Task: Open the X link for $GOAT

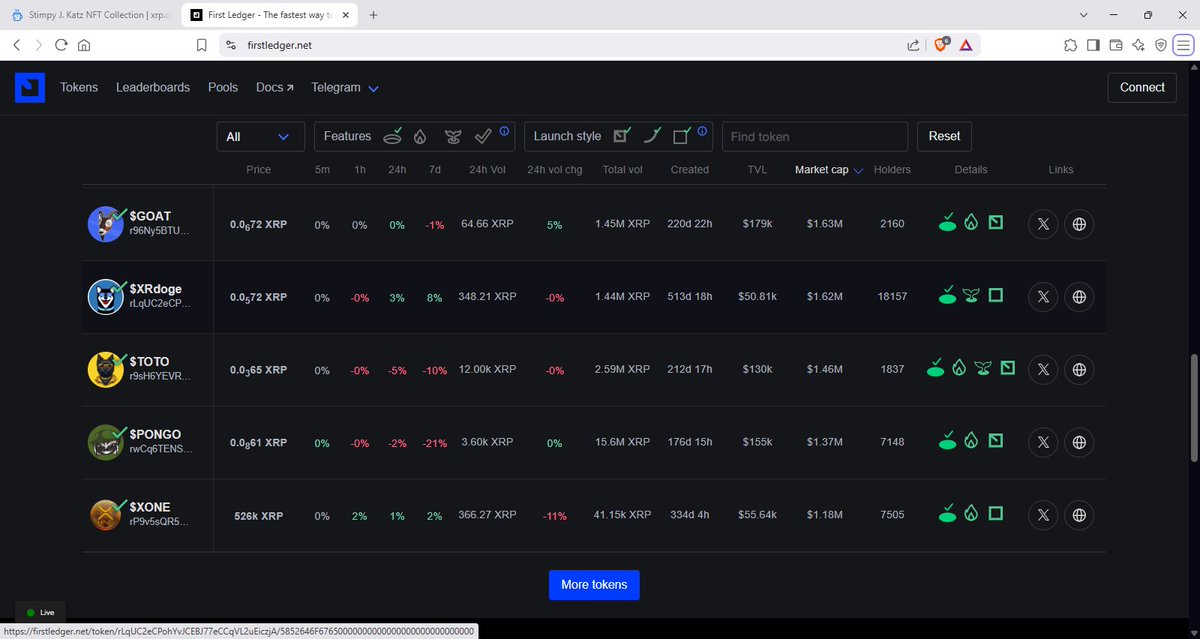Action: click(x=1043, y=224)
